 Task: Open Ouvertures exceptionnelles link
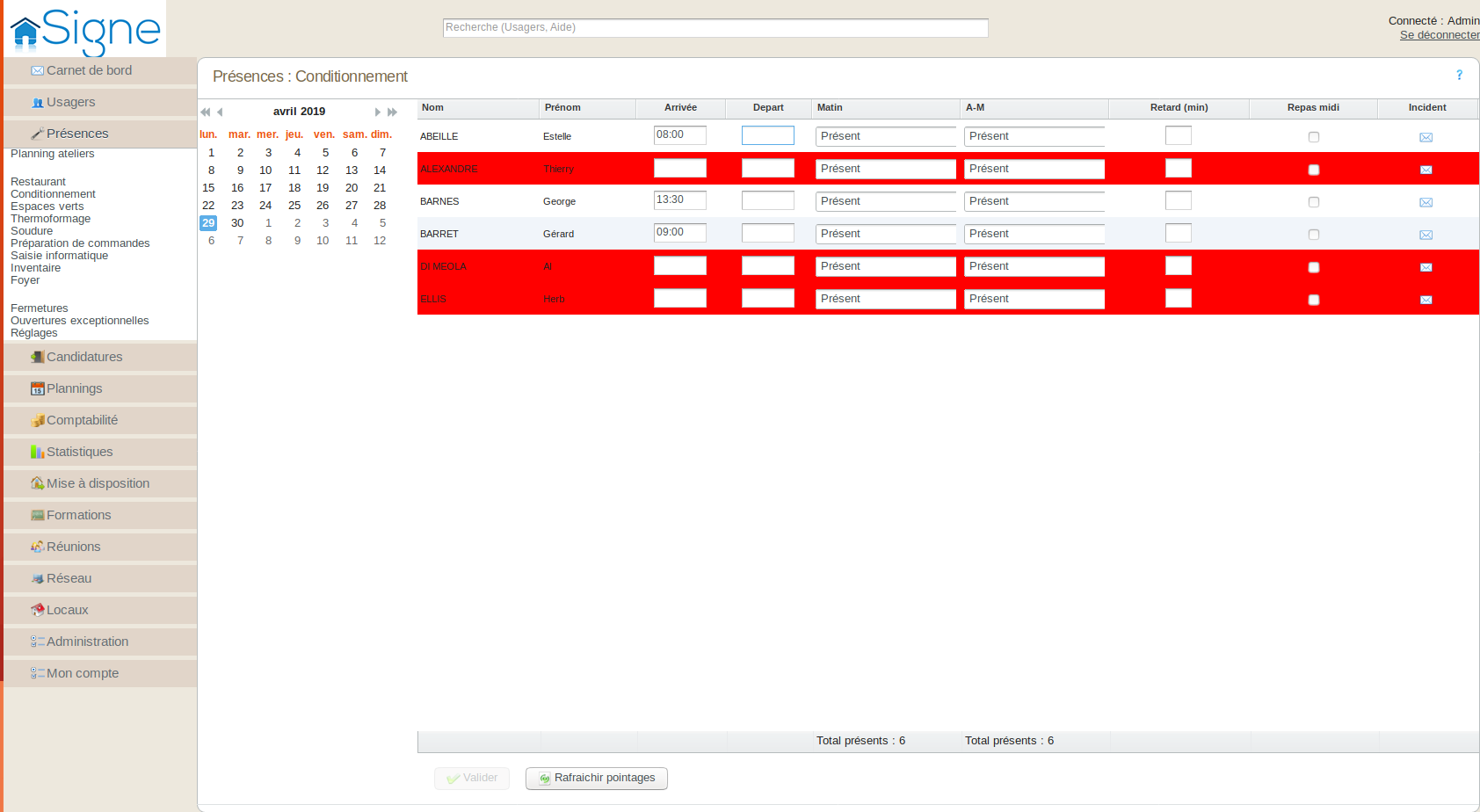80,321
